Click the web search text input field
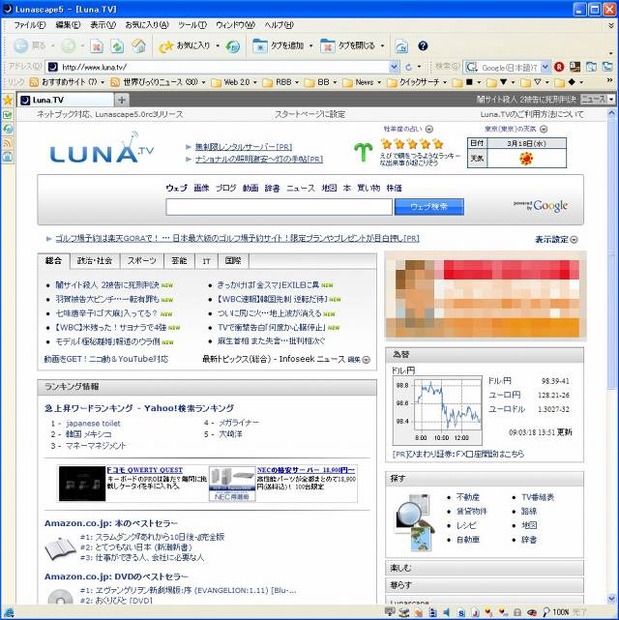 tap(279, 207)
